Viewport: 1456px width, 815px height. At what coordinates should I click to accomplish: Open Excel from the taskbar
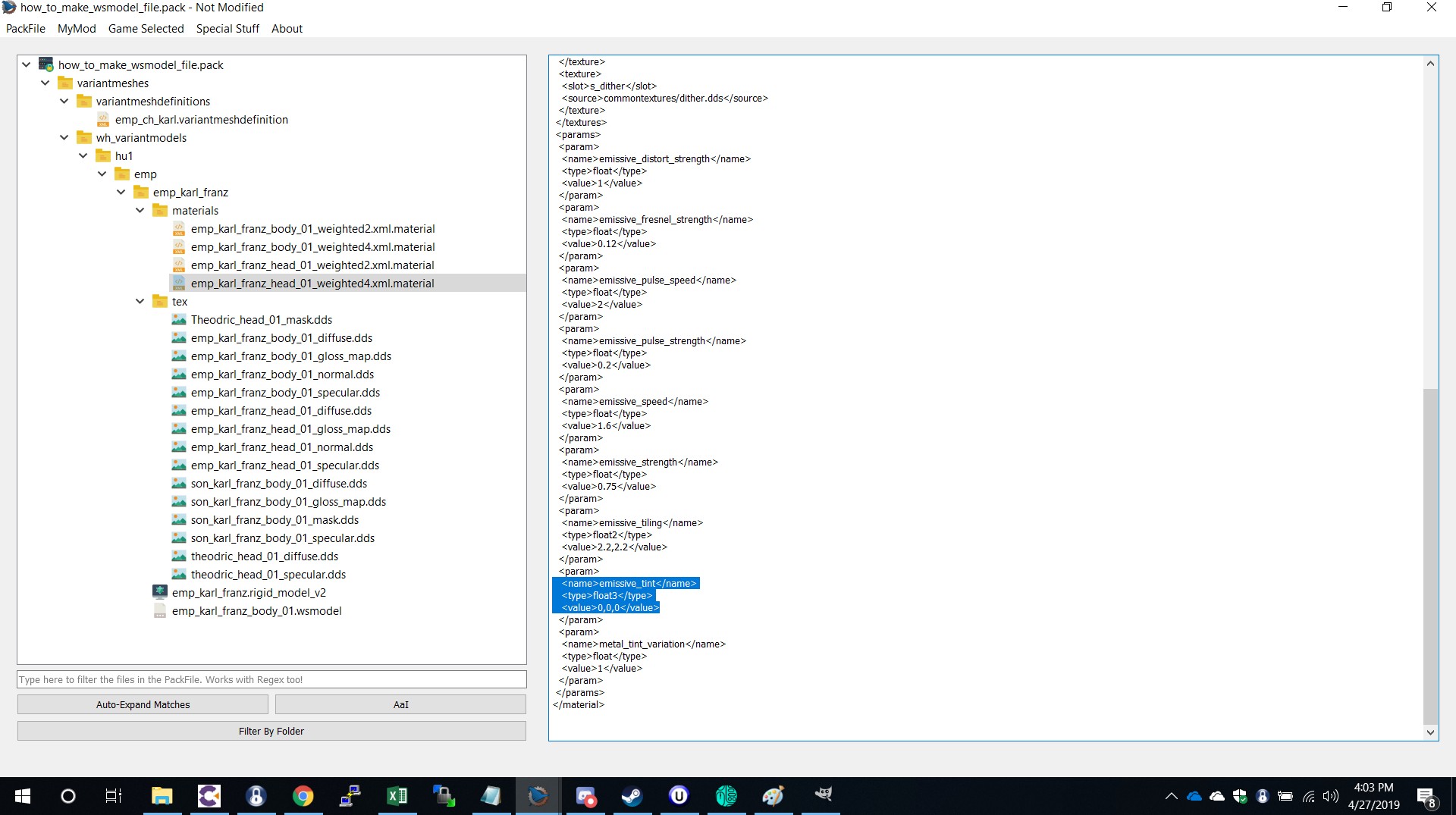(397, 795)
